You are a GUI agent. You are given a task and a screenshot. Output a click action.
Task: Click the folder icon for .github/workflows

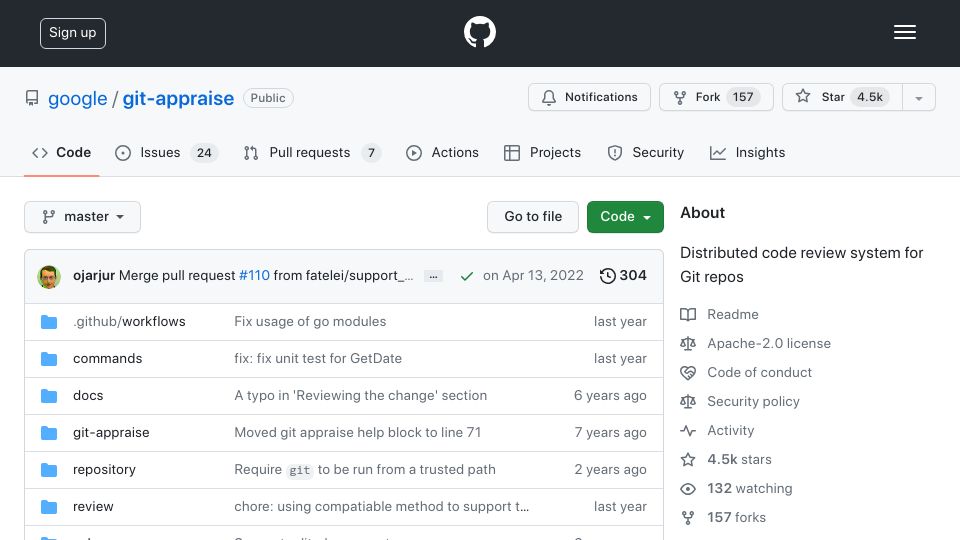pyautogui.click(x=49, y=322)
